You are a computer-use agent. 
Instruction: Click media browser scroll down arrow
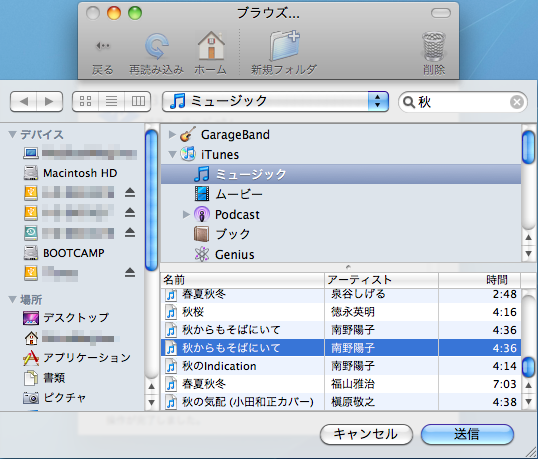[529, 254]
